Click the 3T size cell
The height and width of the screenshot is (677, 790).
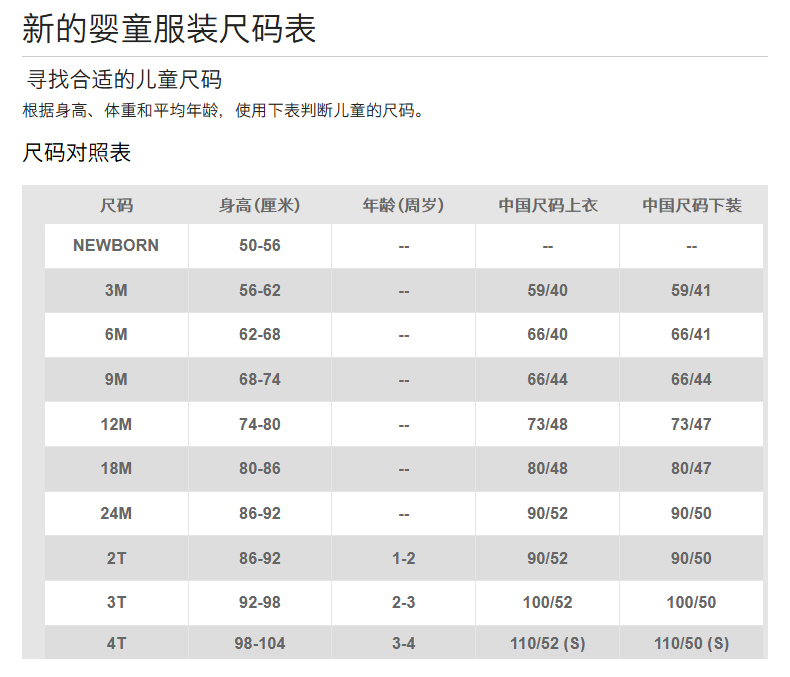(x=116, y=602)
